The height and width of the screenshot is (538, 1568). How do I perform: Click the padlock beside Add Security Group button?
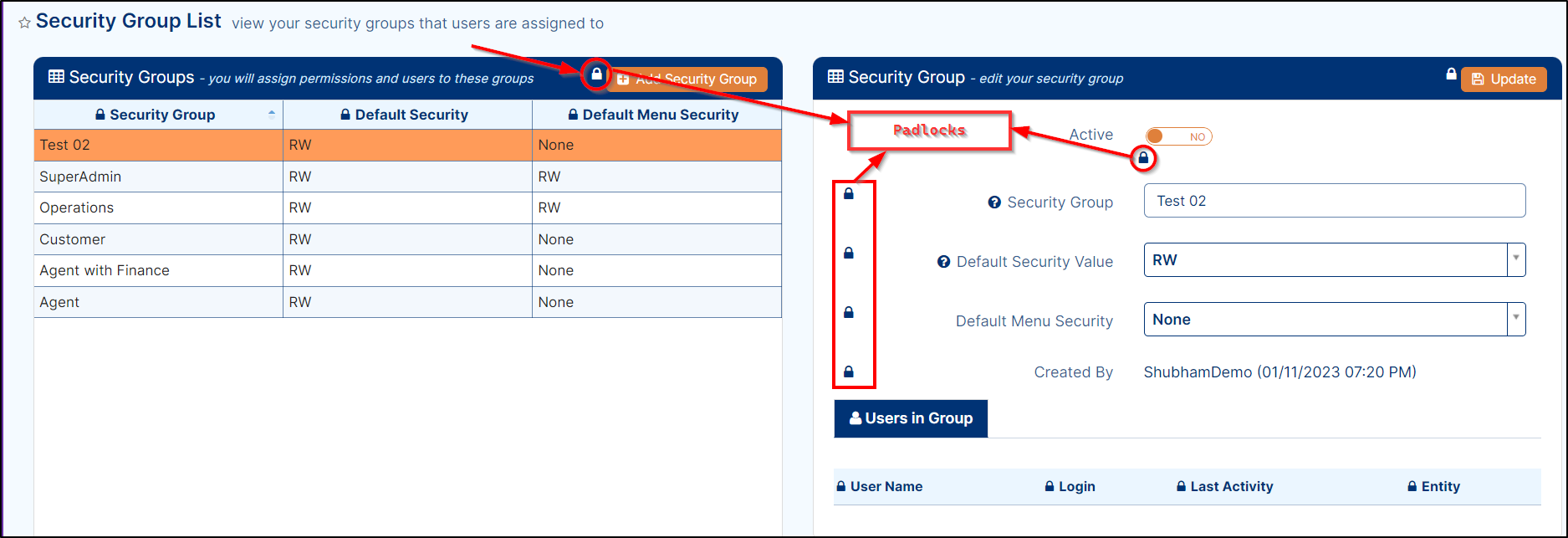coord(596,74)
